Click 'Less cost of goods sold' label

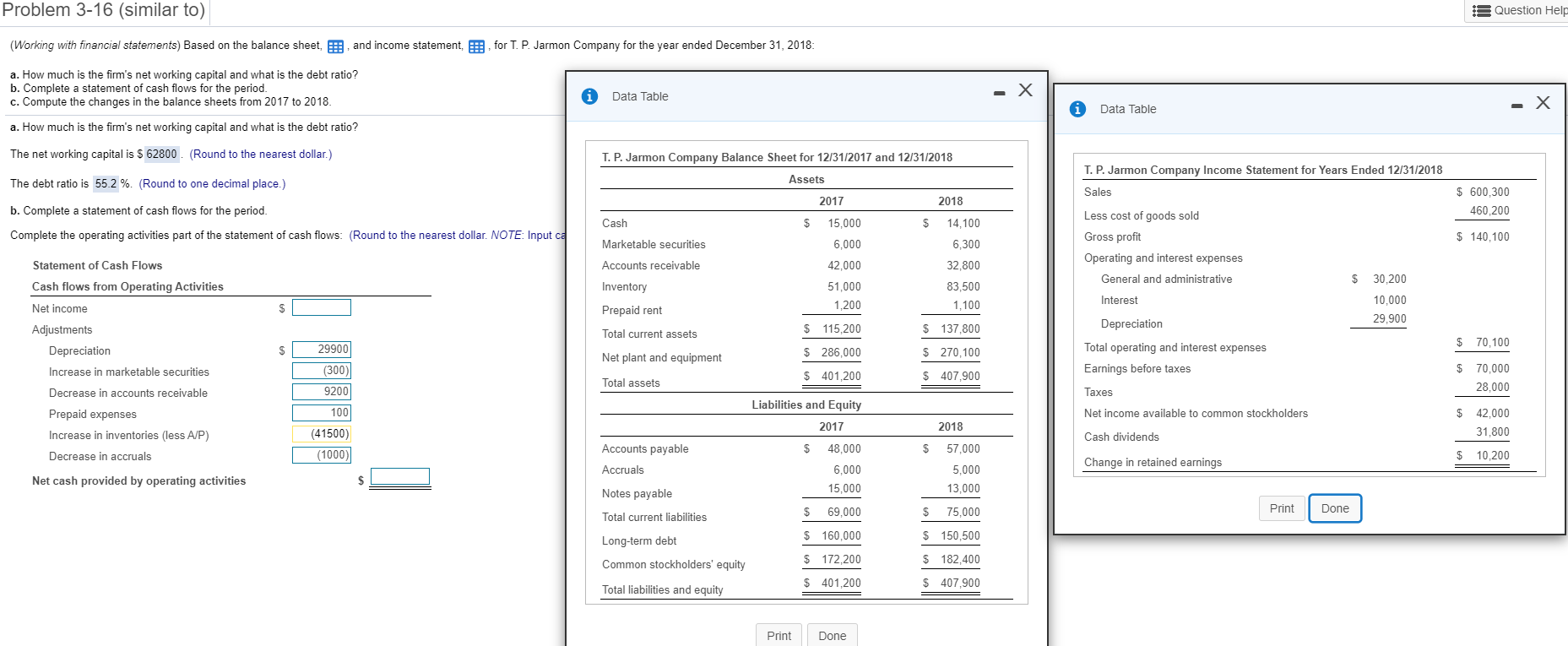pos(1142,216)
